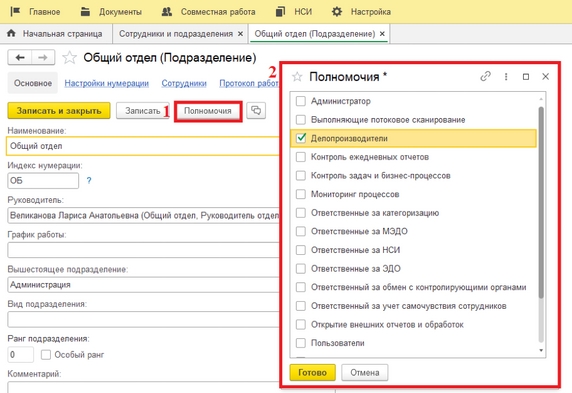Click the Записать button
Image resolution: width=572 pixels, height=393 pixels.
click(143, 111)
